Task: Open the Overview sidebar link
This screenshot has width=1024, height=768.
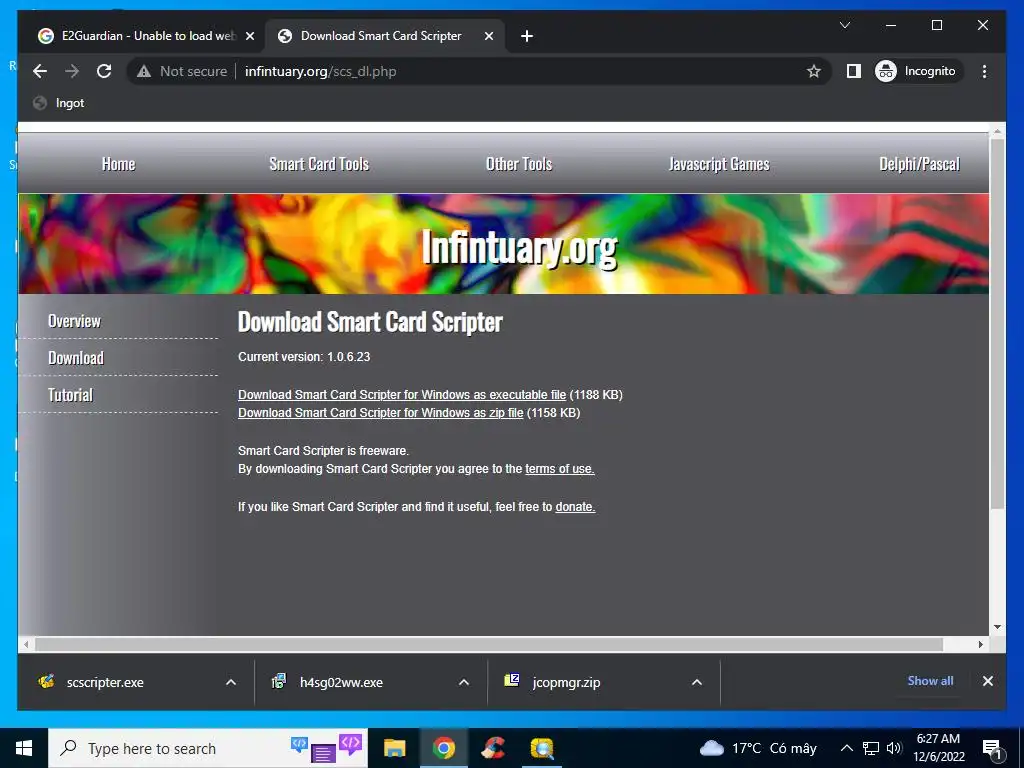Action: (x=74, y=321)
